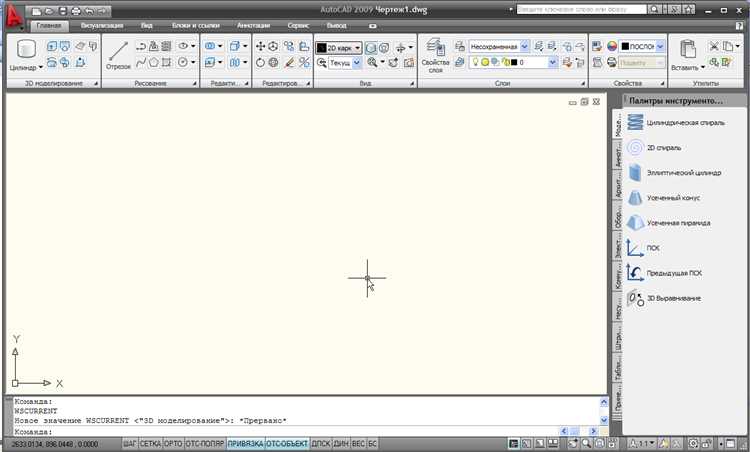This screenshot has width=750, height=452.
Task: Switch to the Блоки и ссылки tab
Action: 196,25
